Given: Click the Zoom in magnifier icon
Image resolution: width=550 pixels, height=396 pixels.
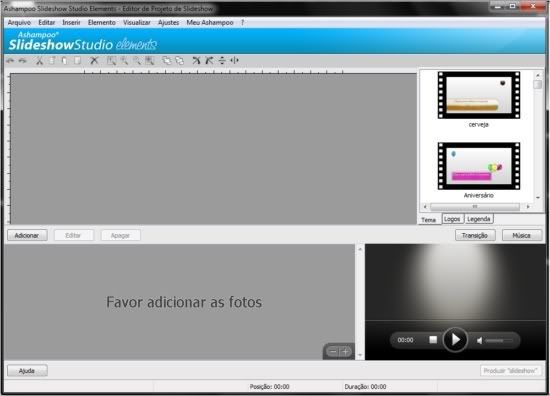Looking at the screenshot, I should click(x=124, y=61).
